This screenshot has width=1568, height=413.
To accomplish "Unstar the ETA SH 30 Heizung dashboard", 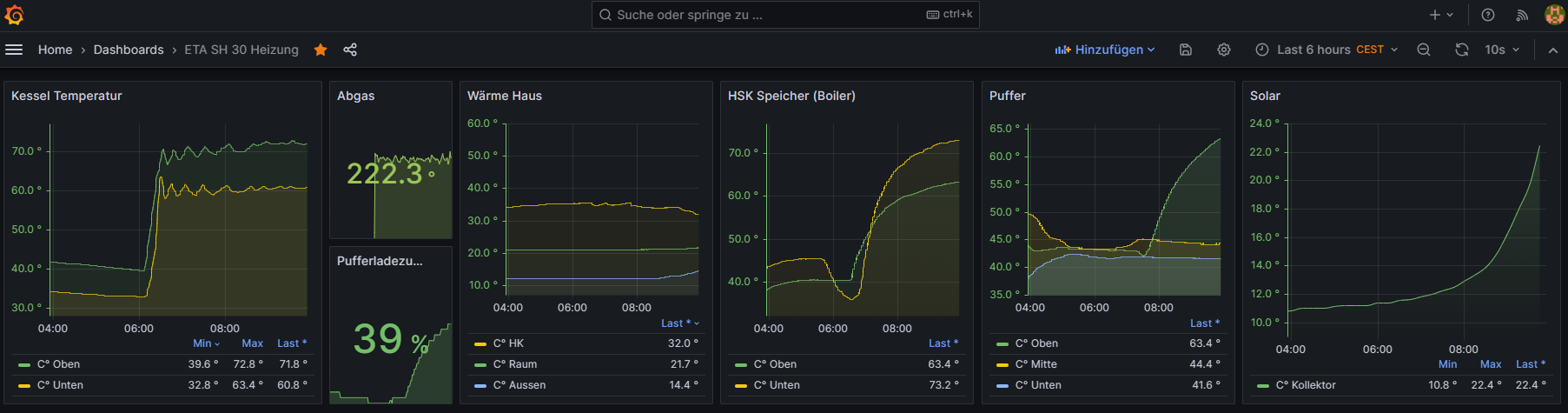I will [x=321, y=50].
